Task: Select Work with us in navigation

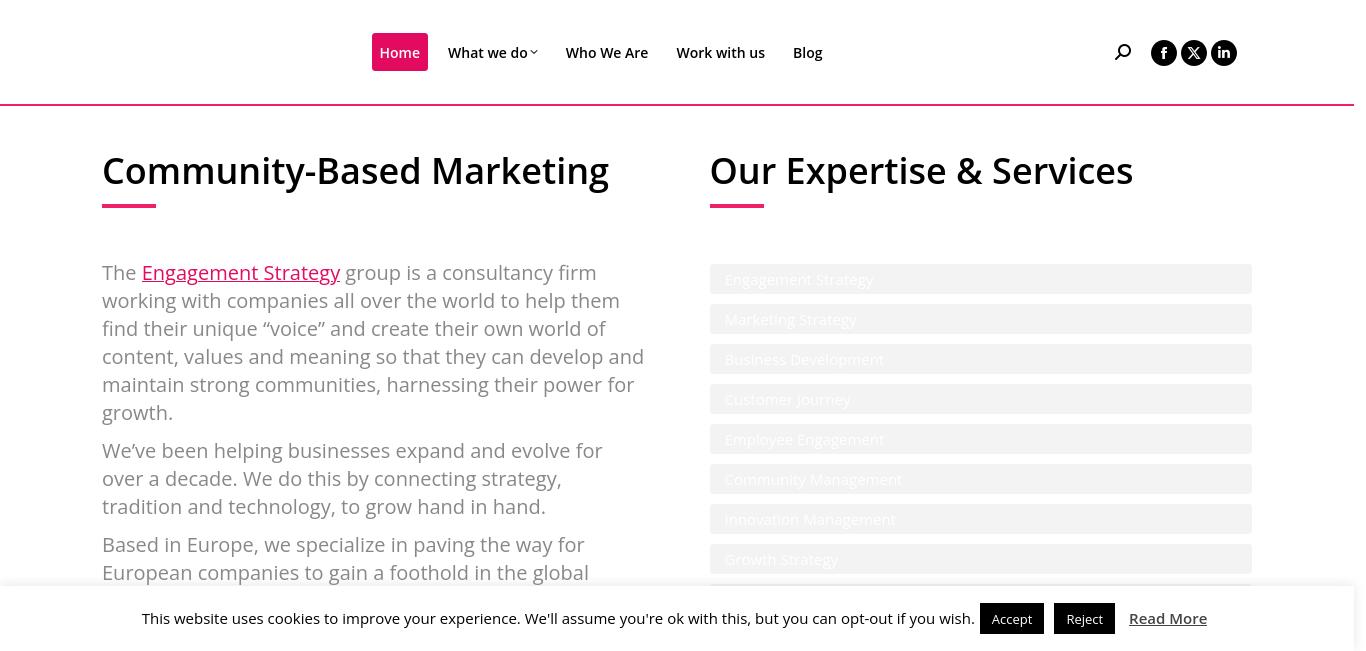Action: tap(721, 52)
